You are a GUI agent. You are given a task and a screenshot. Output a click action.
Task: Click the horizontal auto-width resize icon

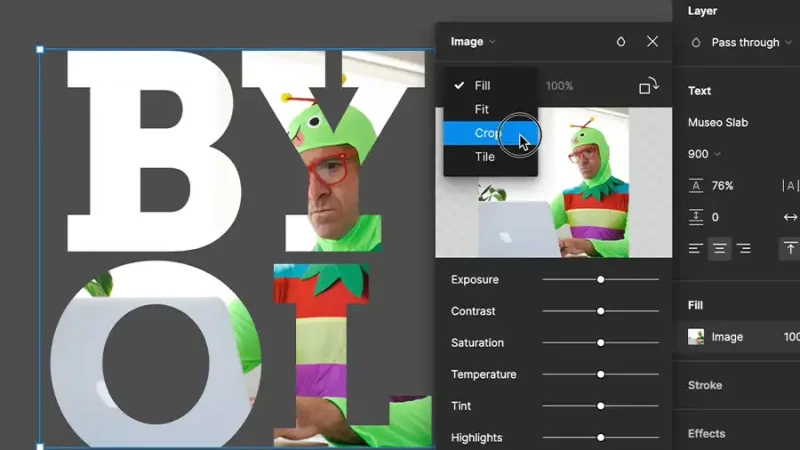pyautogui.click(x=790, y=217)
